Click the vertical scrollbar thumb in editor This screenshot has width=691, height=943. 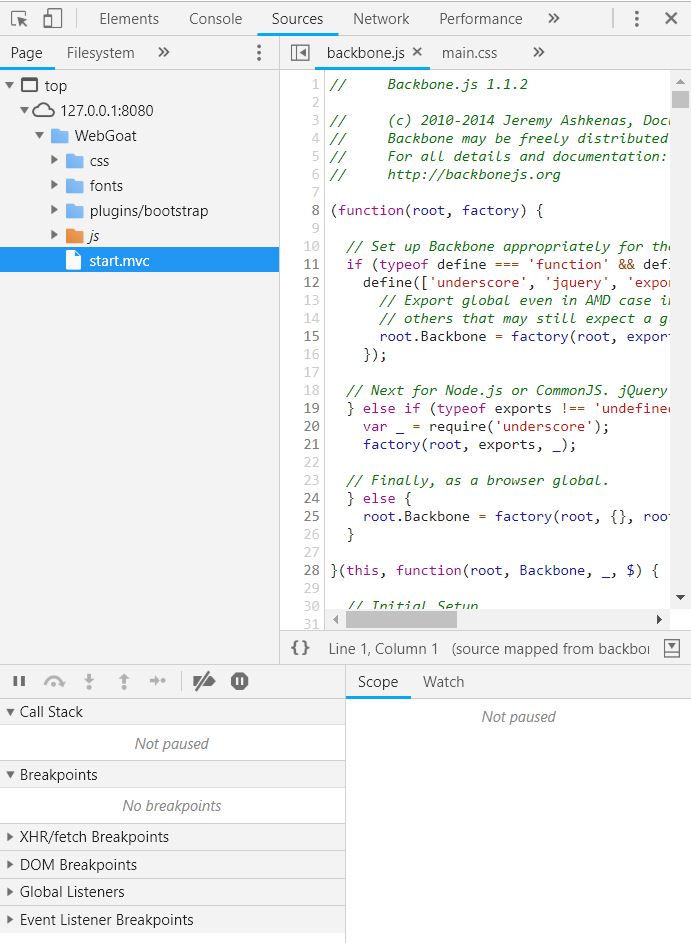click(680, 99)
